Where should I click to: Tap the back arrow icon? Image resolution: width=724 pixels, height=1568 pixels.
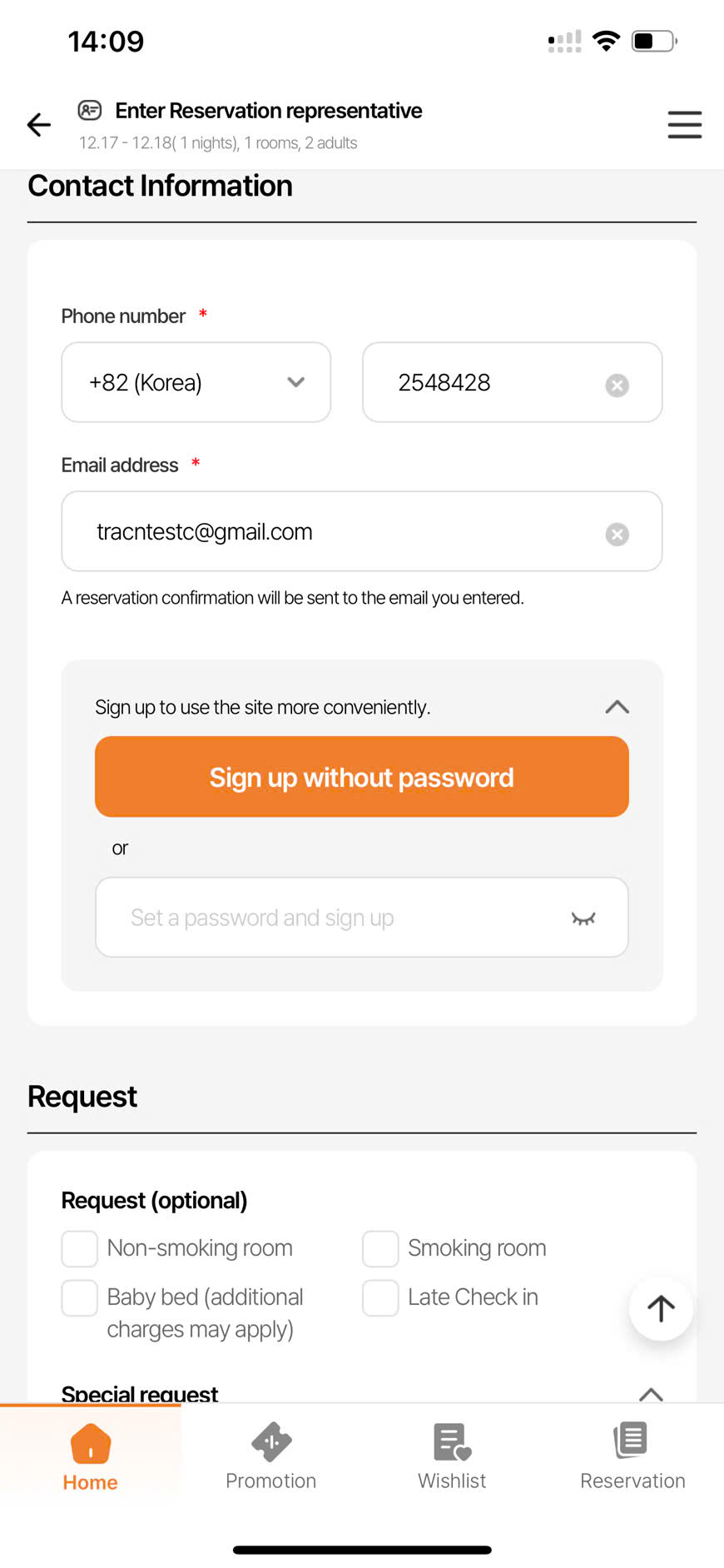coord(39,125)
